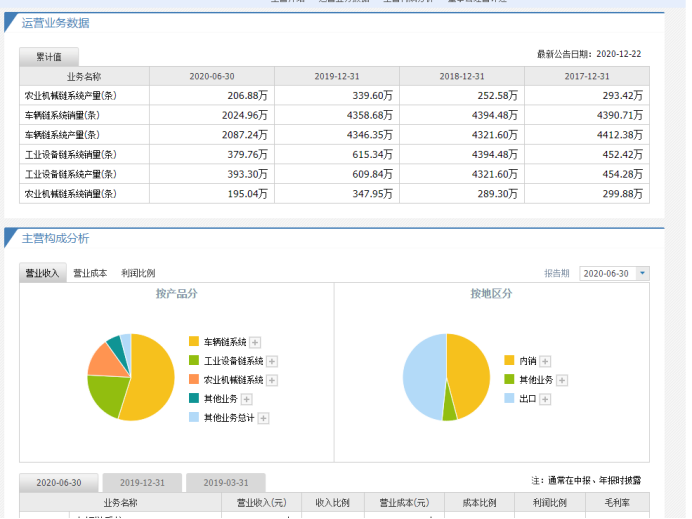This screenshot has height=519, width=692.
Task: Select the 2020-06-30 period tab
Action: coord(59,483)
